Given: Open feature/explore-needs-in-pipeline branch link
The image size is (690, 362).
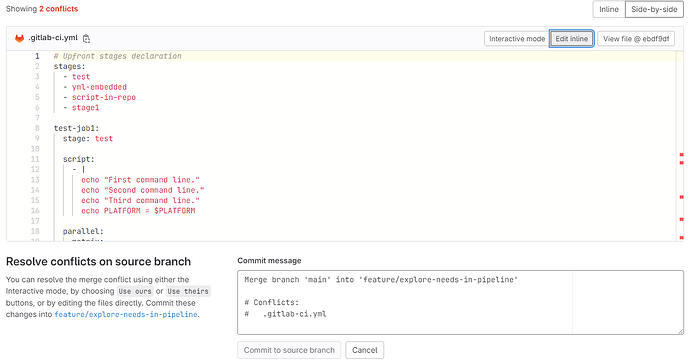Looking at the screenshot, I should click(x=126, y=314).
